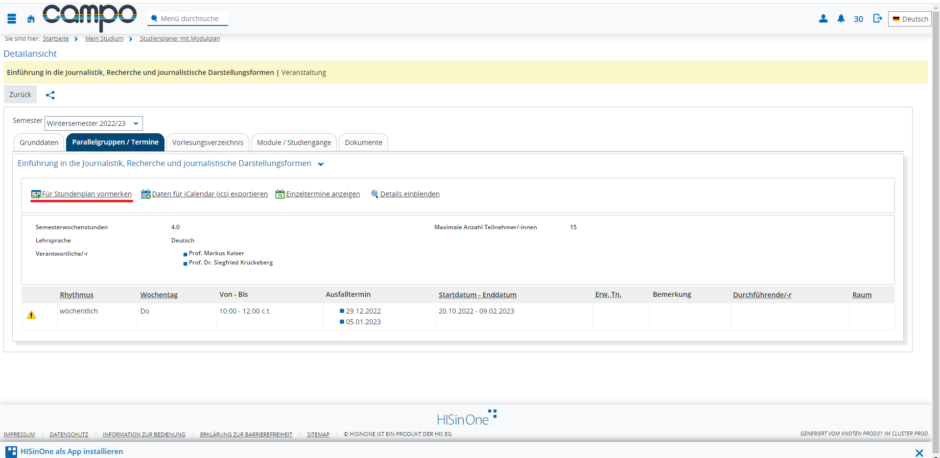Click Für Stundenplan vormerken link
940x458 pixels.
86,193
